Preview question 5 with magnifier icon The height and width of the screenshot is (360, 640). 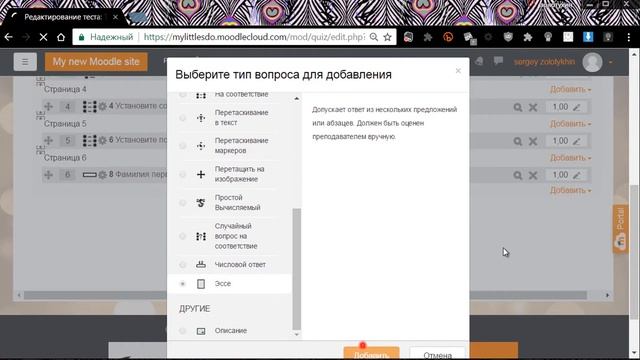[x=518, y=141]
